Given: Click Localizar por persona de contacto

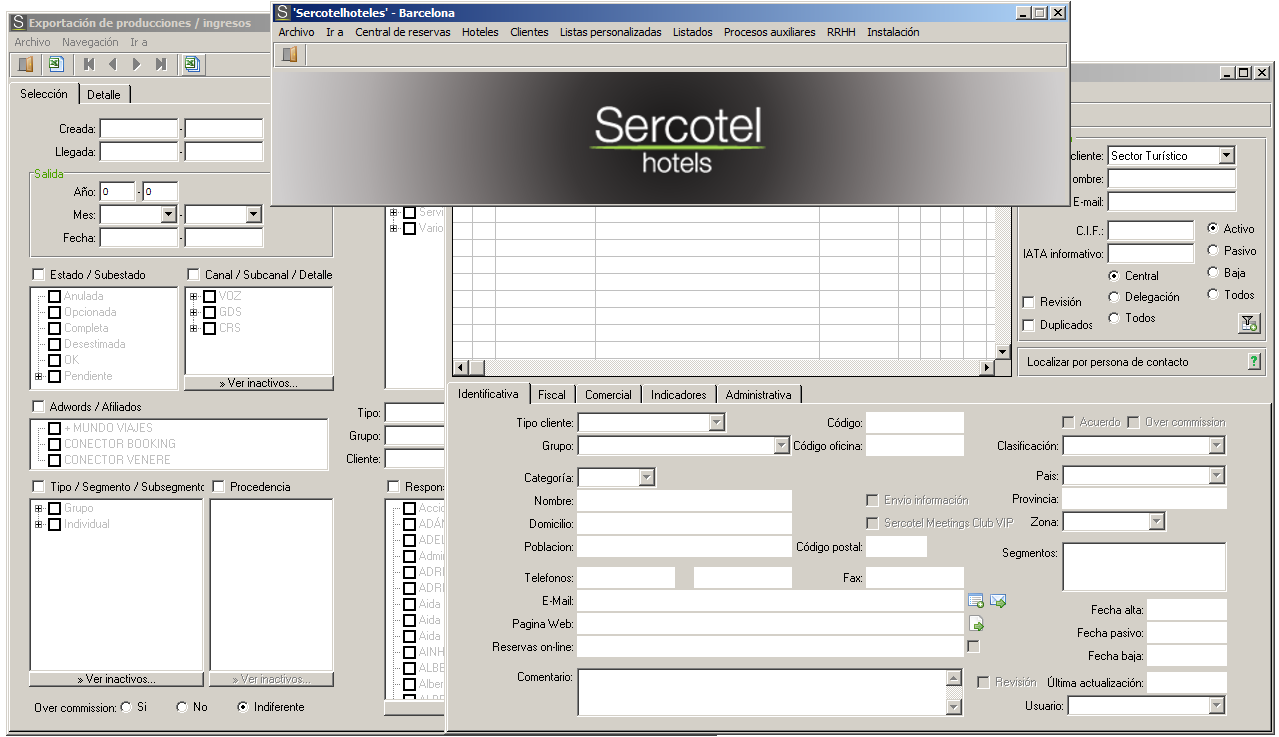Looking at the screenshot, I should click(1108, 362).
